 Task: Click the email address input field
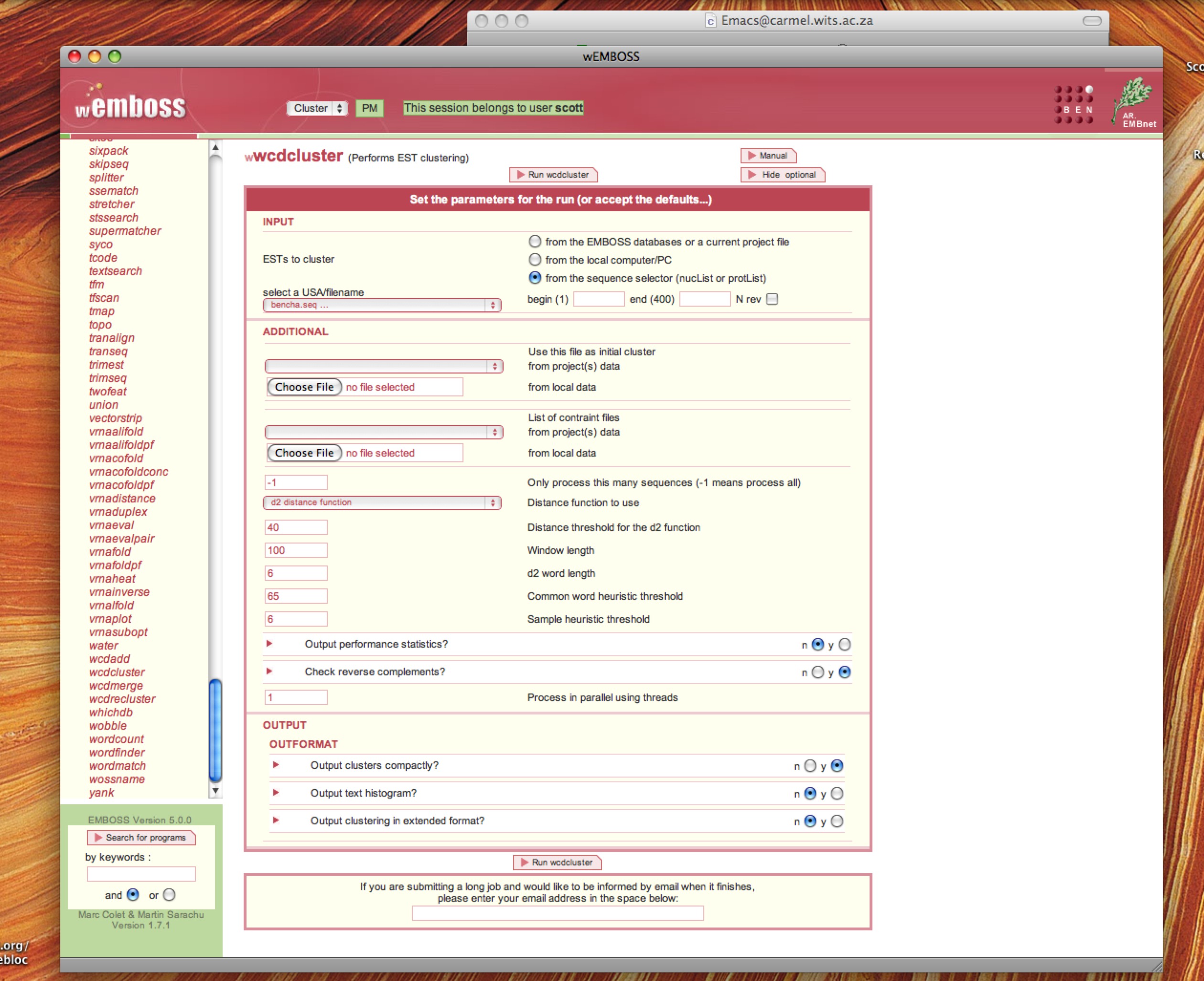pyautogui.click(x=558, y=913)
